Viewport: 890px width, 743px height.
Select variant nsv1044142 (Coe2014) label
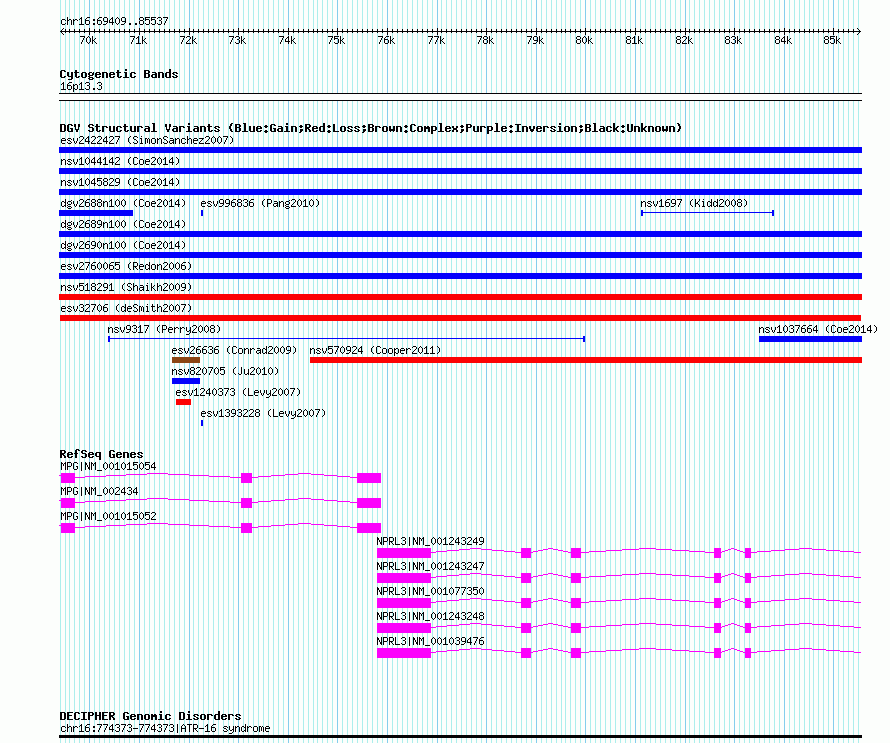[x=120, y=161]
